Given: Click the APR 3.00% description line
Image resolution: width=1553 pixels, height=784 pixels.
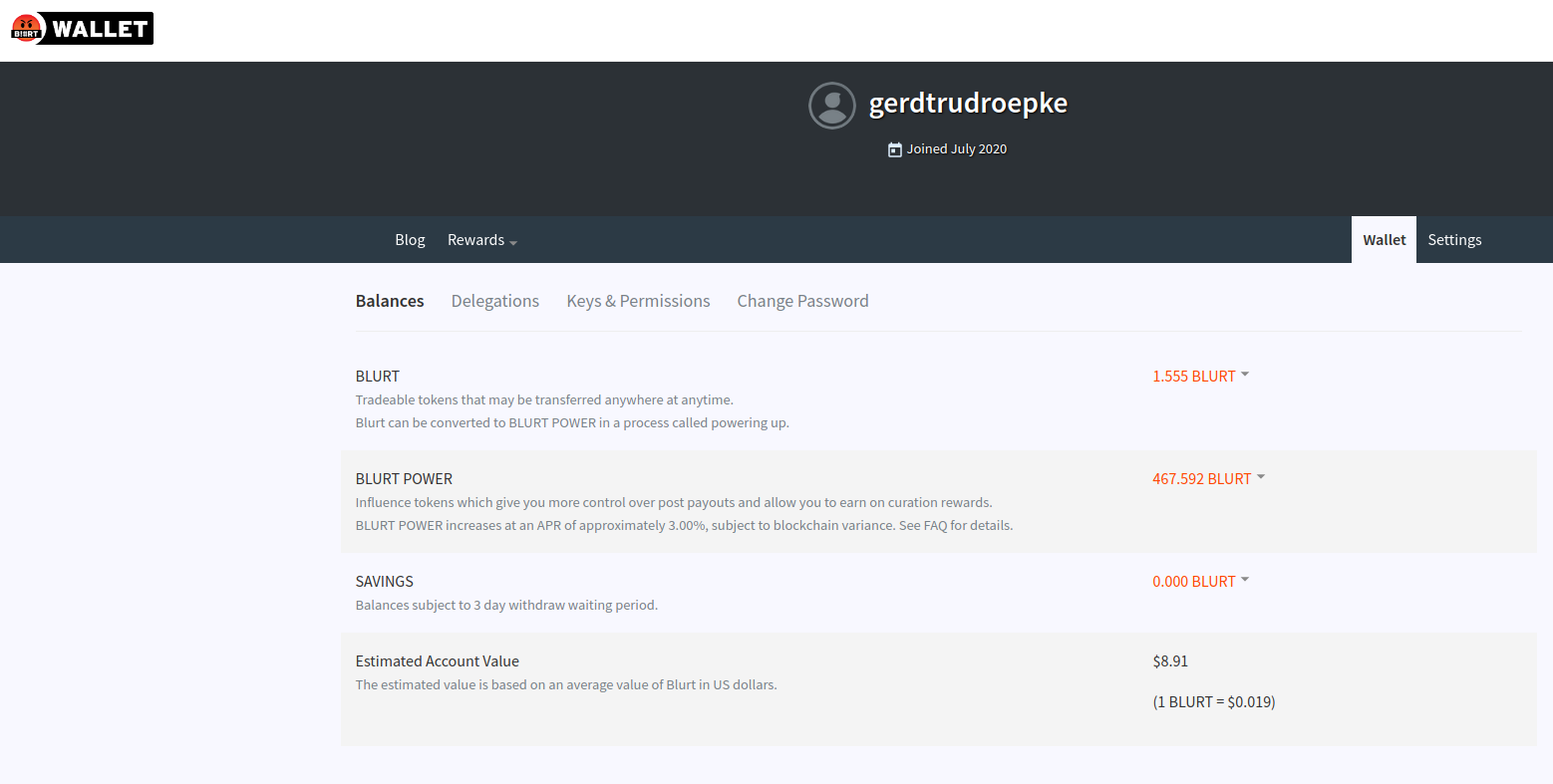Looking at the screenshot, I should pos(684,526).
